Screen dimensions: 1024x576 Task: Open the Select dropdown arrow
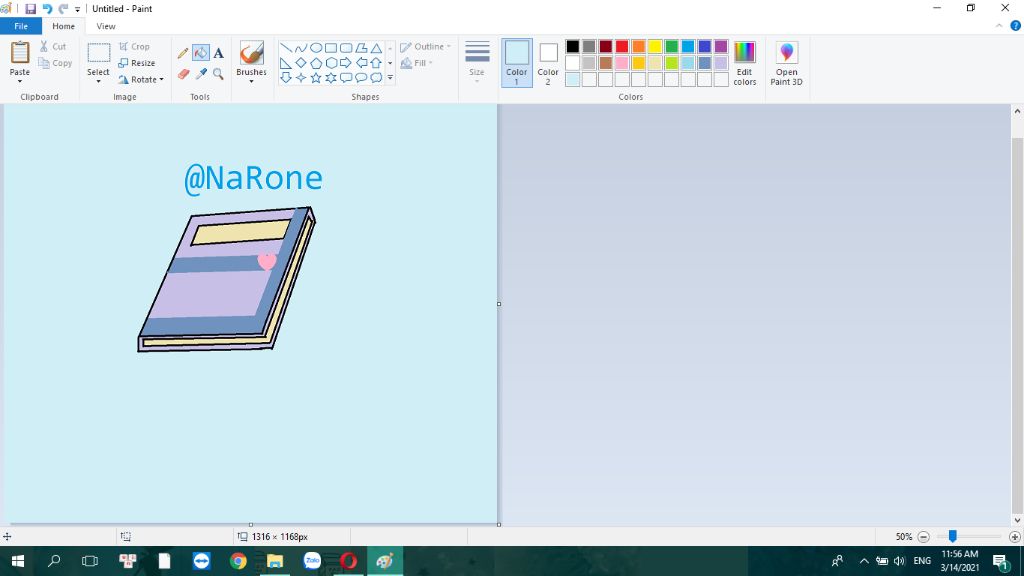pyautogui.click(x=98, y=81)
